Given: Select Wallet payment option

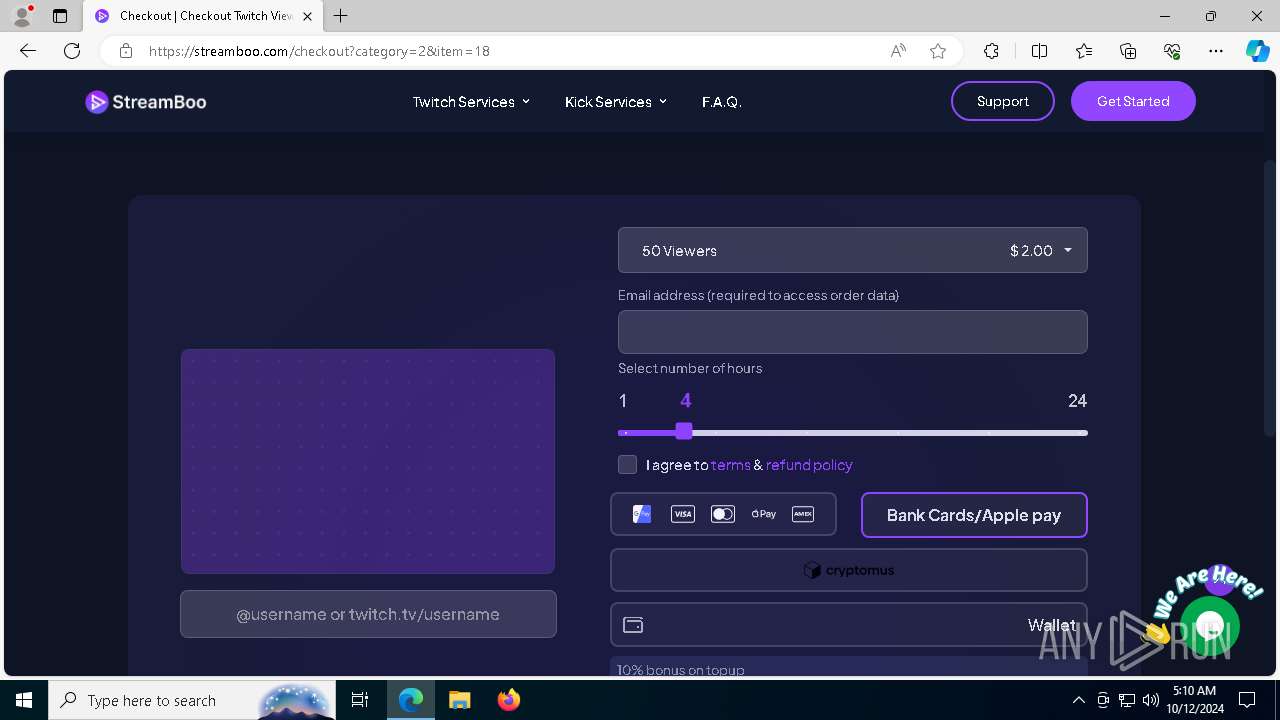Looking at the screenshot, I should (849, 625).
